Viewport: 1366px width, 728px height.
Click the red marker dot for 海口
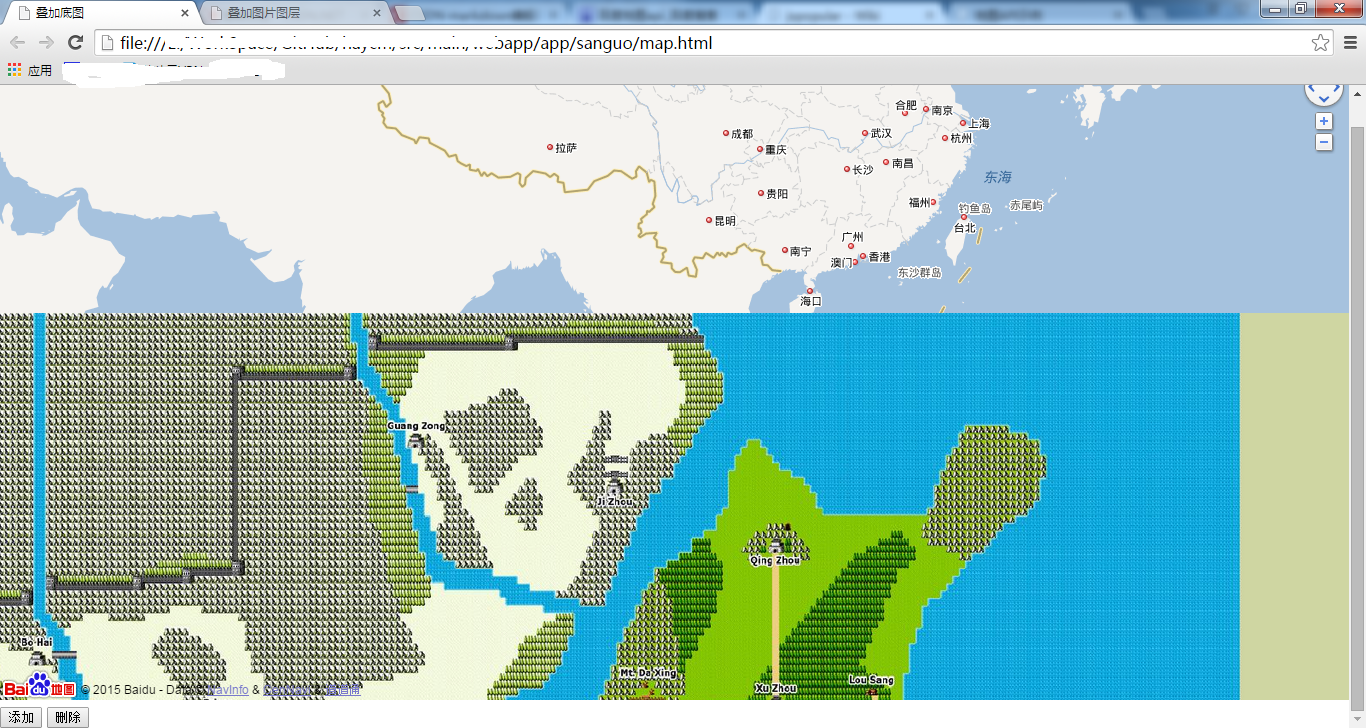coord(810,291)
